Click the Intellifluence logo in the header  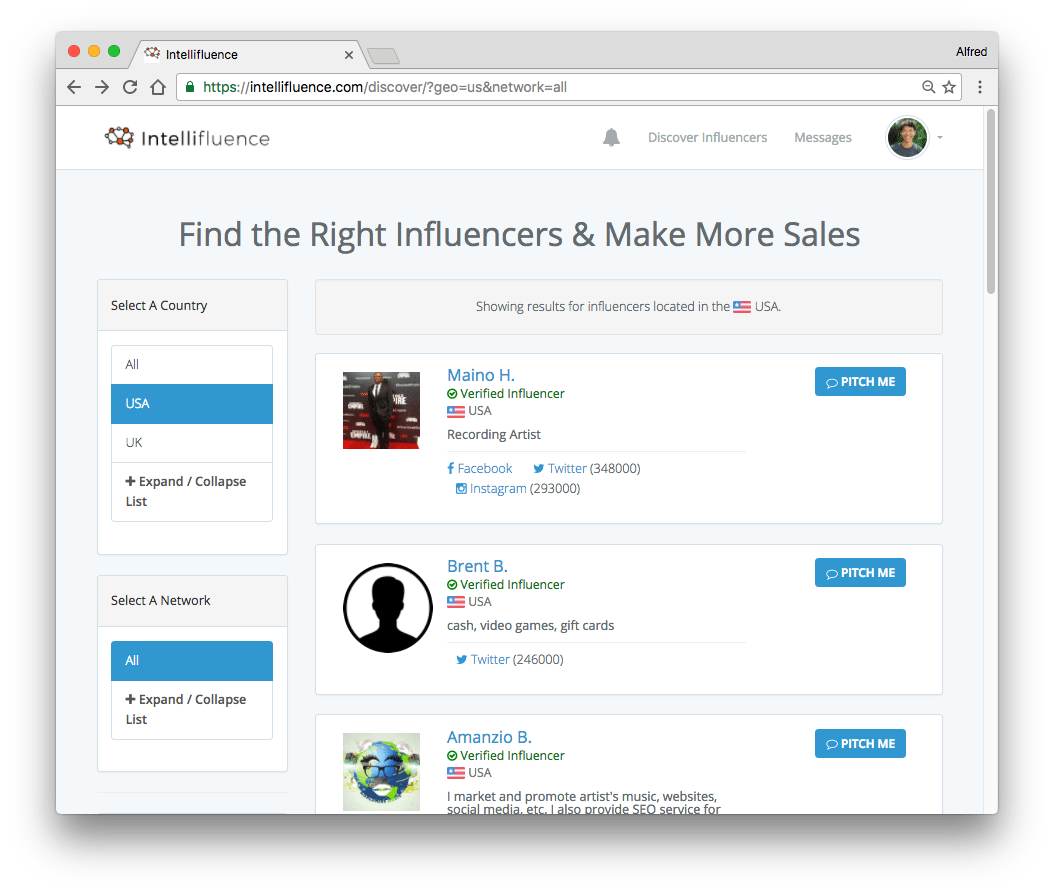click(188, 138)
